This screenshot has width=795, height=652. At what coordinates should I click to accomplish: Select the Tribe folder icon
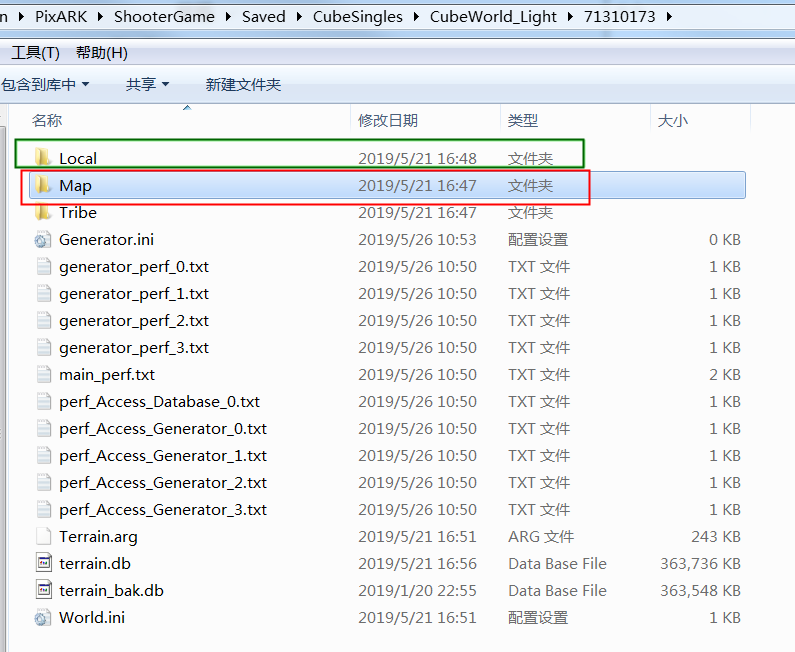(x=43, y=212)
